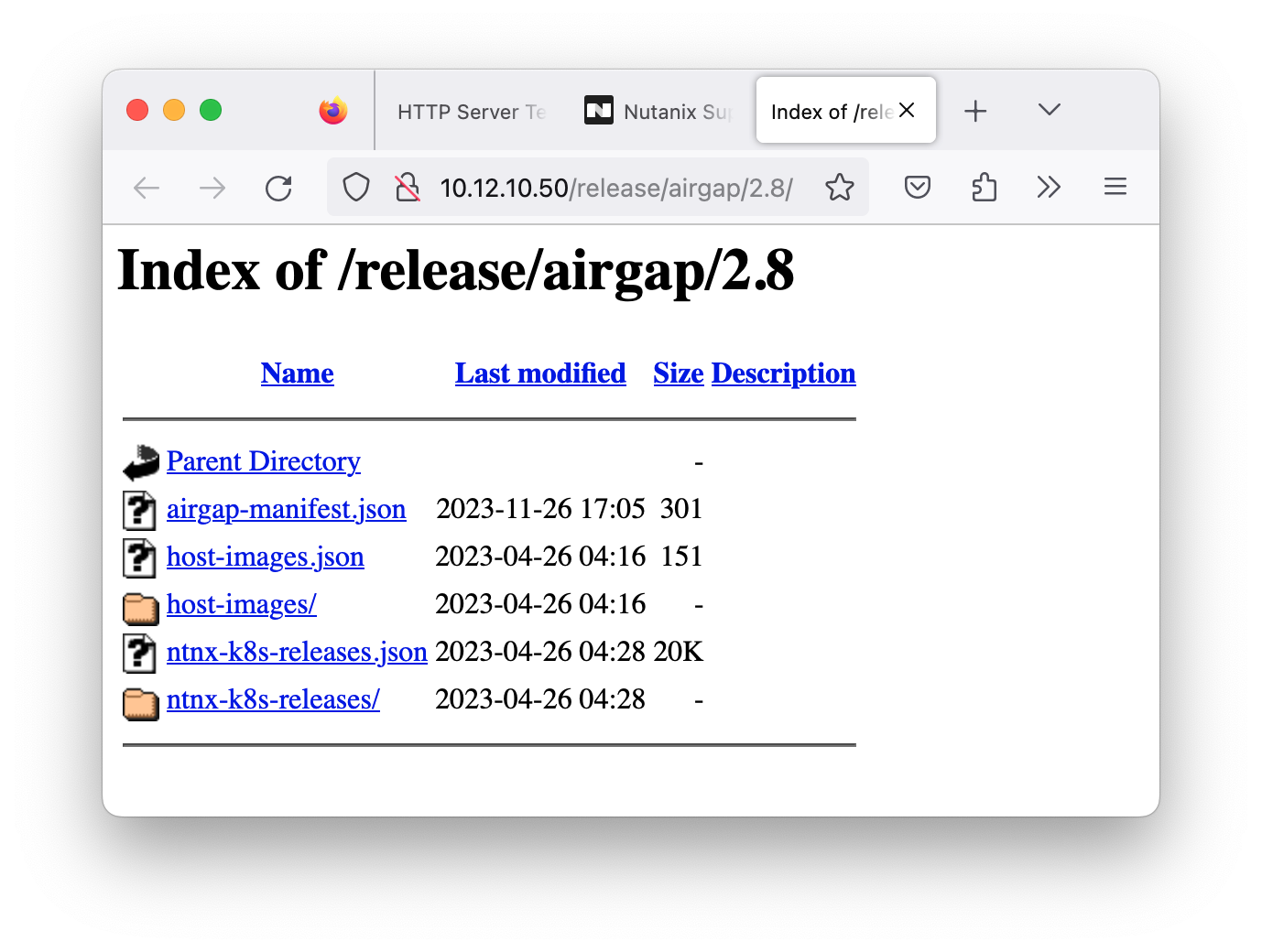Viewport: 1262px width, 952px height.
Task: Click the Index of /release/airgap/2.8 heading
Action: tap(456, 271)
